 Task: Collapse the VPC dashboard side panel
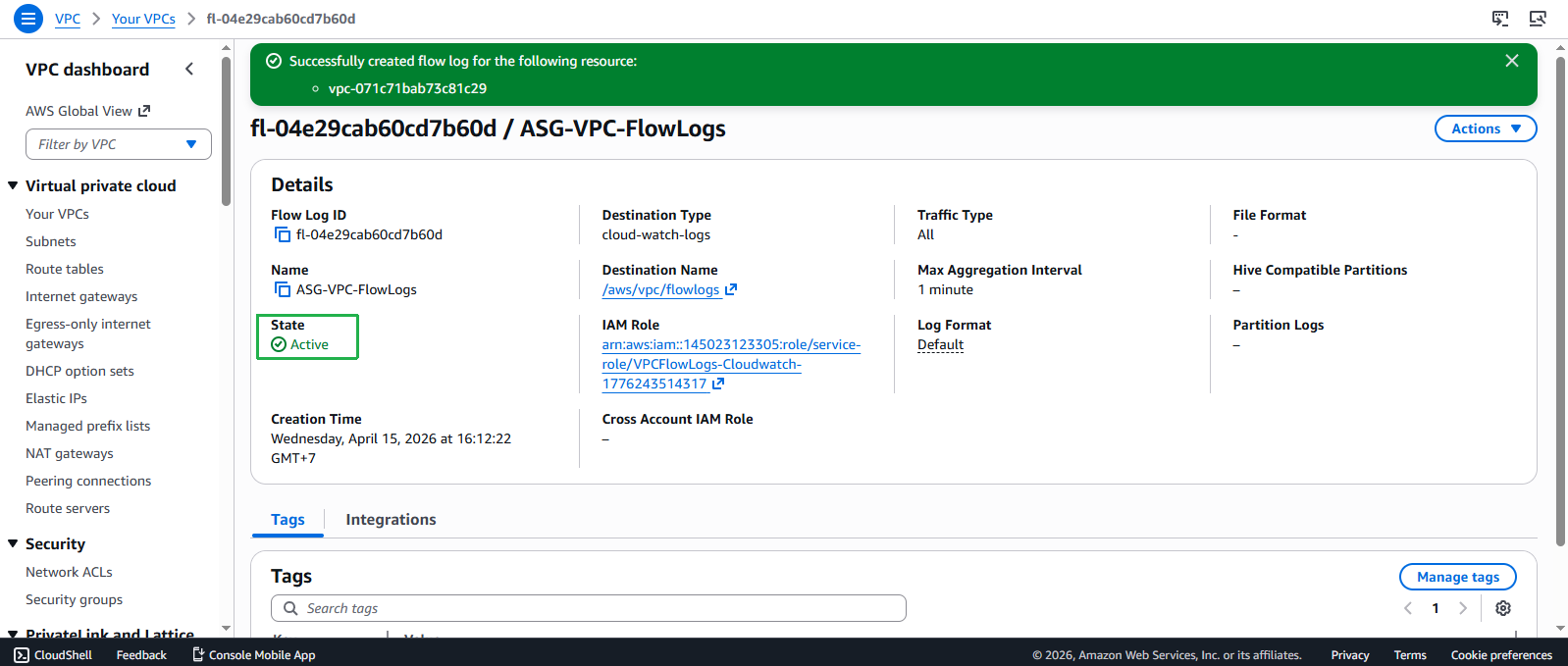click(189, 69)
